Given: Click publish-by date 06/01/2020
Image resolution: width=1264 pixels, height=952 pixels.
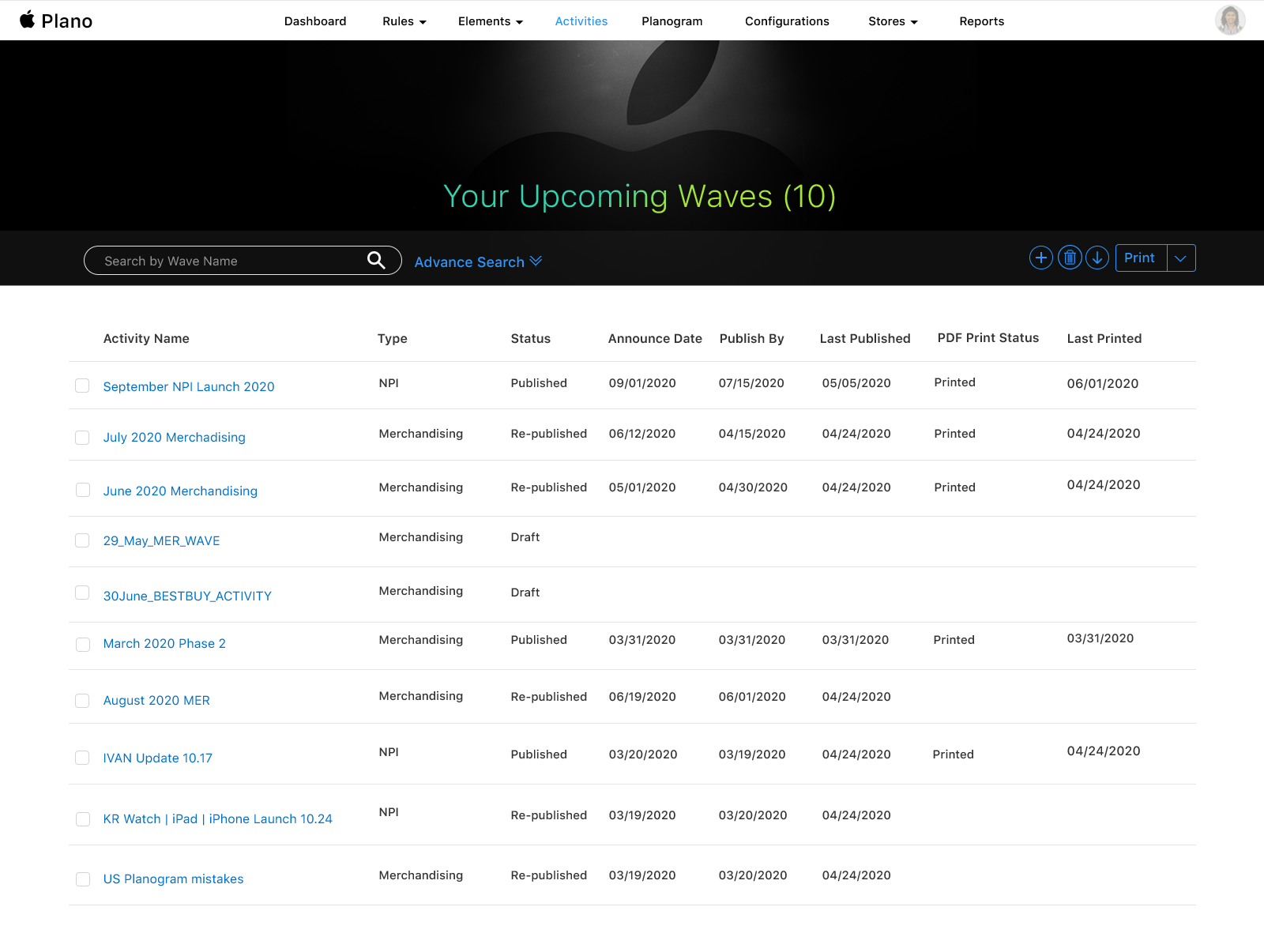Looking at the screenshot, I should 752,696.
